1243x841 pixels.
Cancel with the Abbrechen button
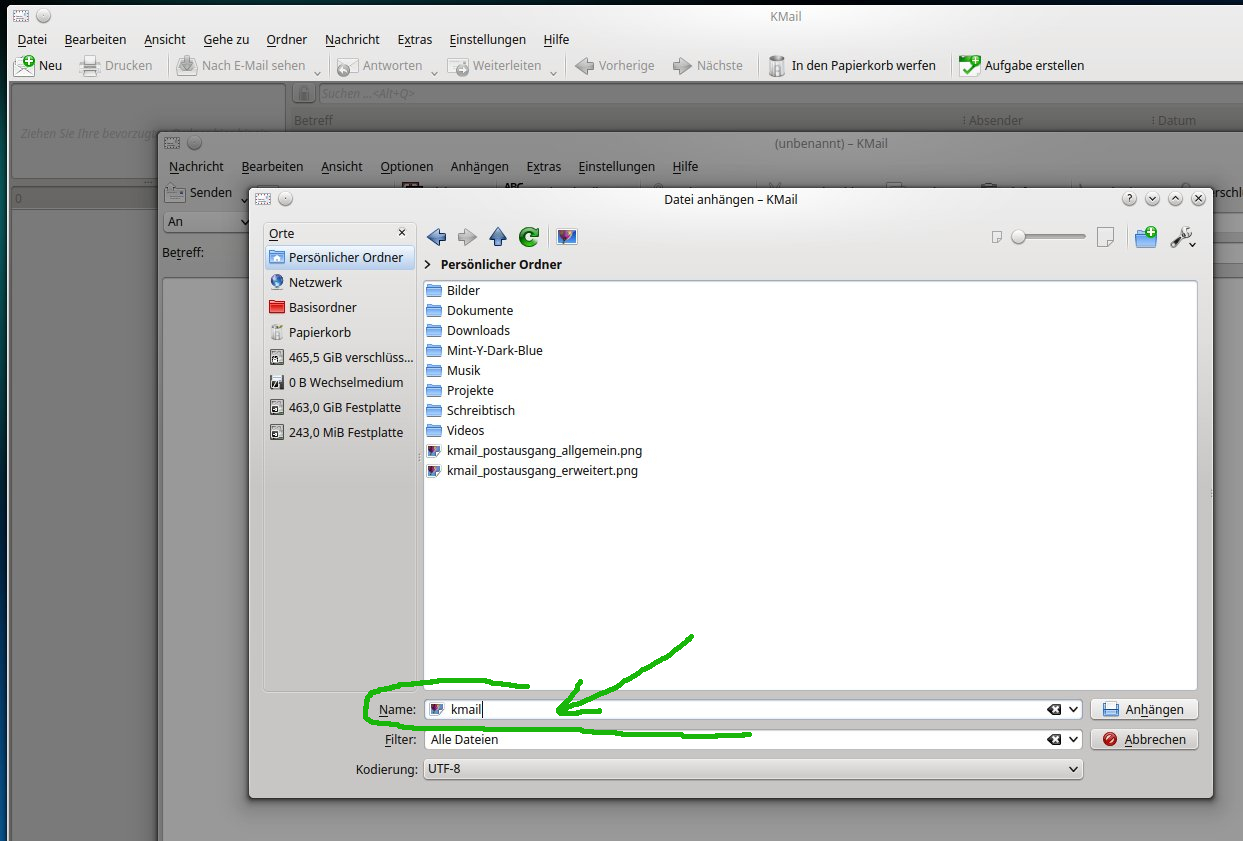pyautogui.click(x=1144, y=740)
